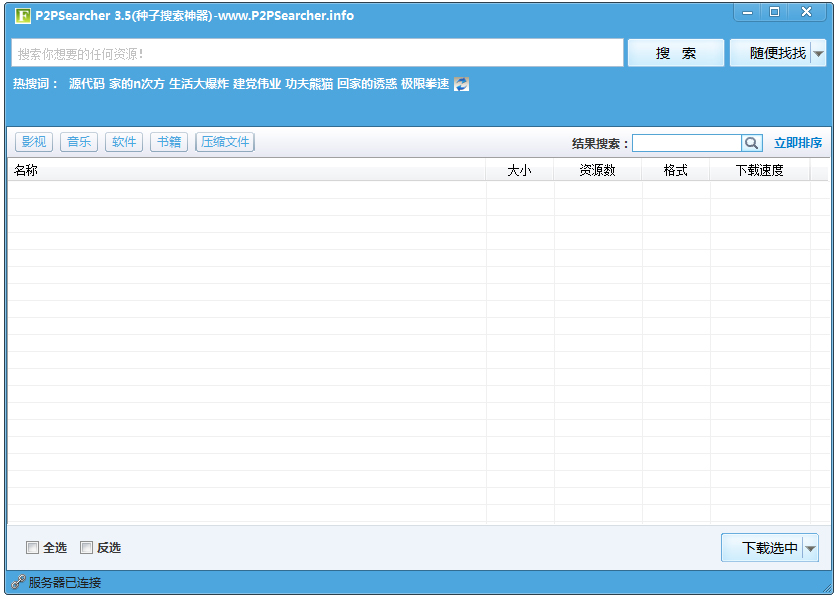837x599 pixels.
Task: Enable the 反选 invert-selection checkbox
Action: (x=86, y=547)
